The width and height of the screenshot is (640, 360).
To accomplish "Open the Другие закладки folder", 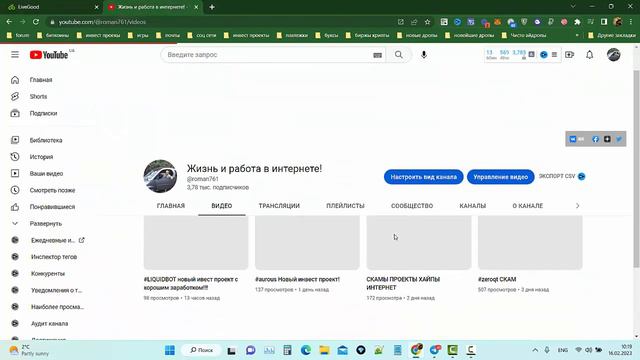I will [612, 36].
